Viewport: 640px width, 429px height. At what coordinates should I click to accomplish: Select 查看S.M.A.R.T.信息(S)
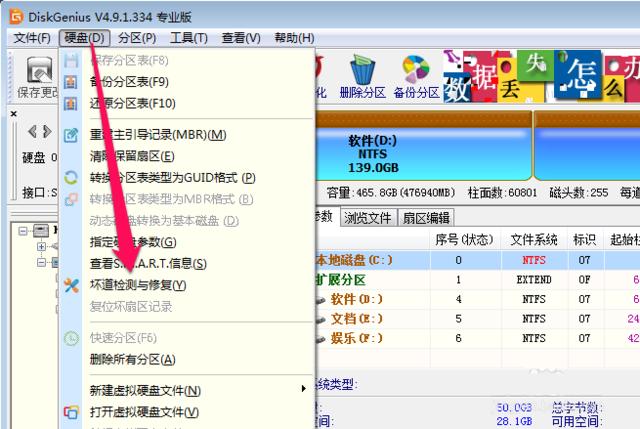148,264
